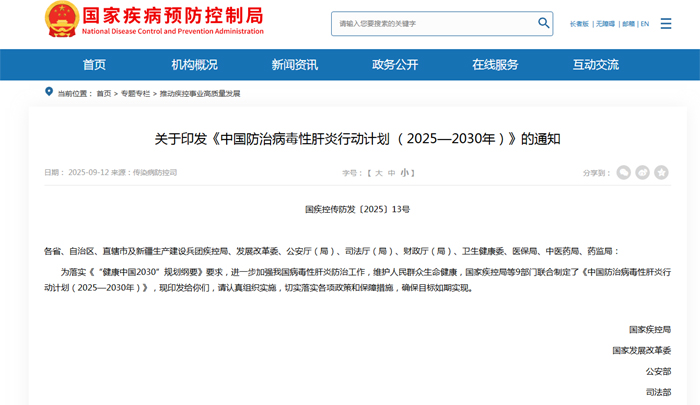
Task: Share article via QQ Zone star icon
Action: coord(662,172)
